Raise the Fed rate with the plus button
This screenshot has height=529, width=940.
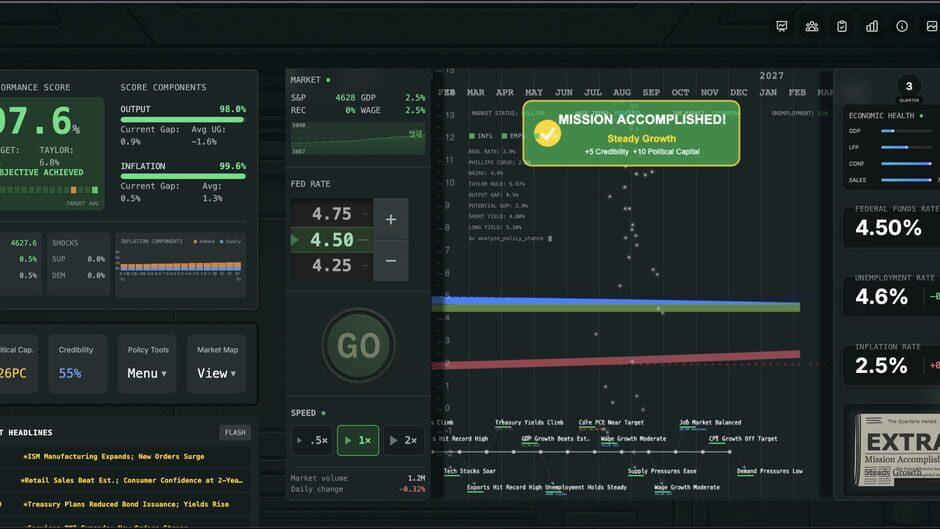click(x=391, y=219)
